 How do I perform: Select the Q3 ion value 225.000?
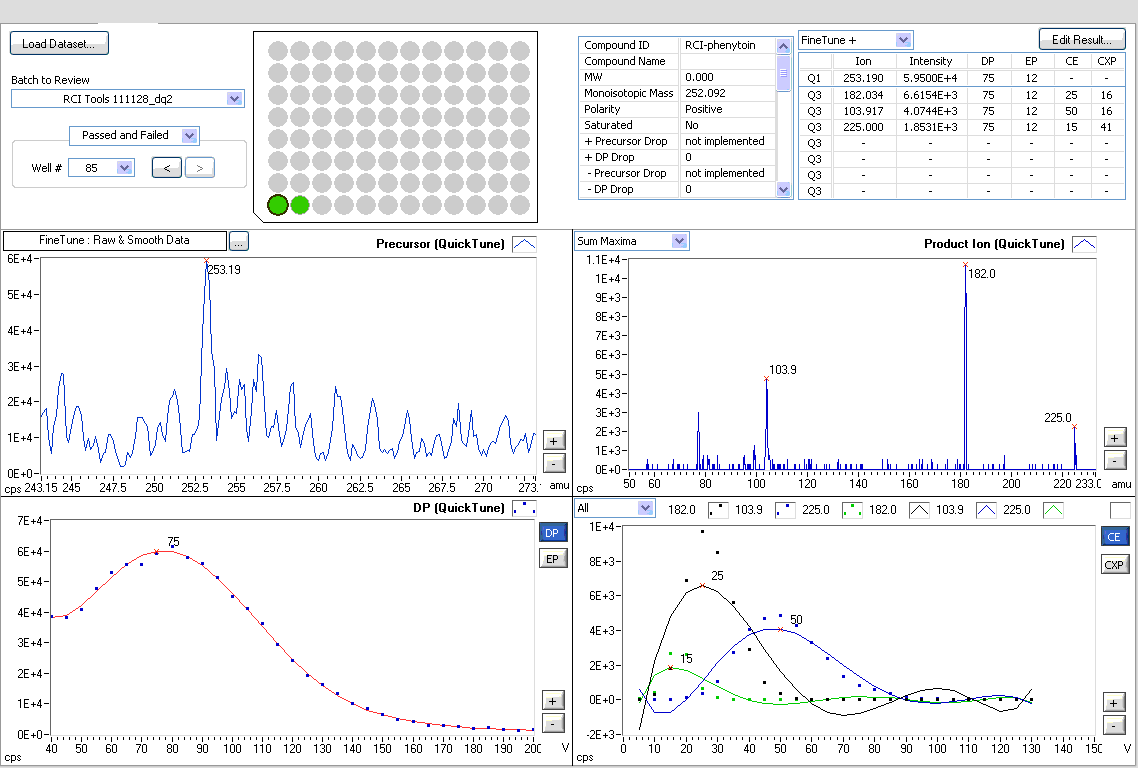(x=863, y=127)
